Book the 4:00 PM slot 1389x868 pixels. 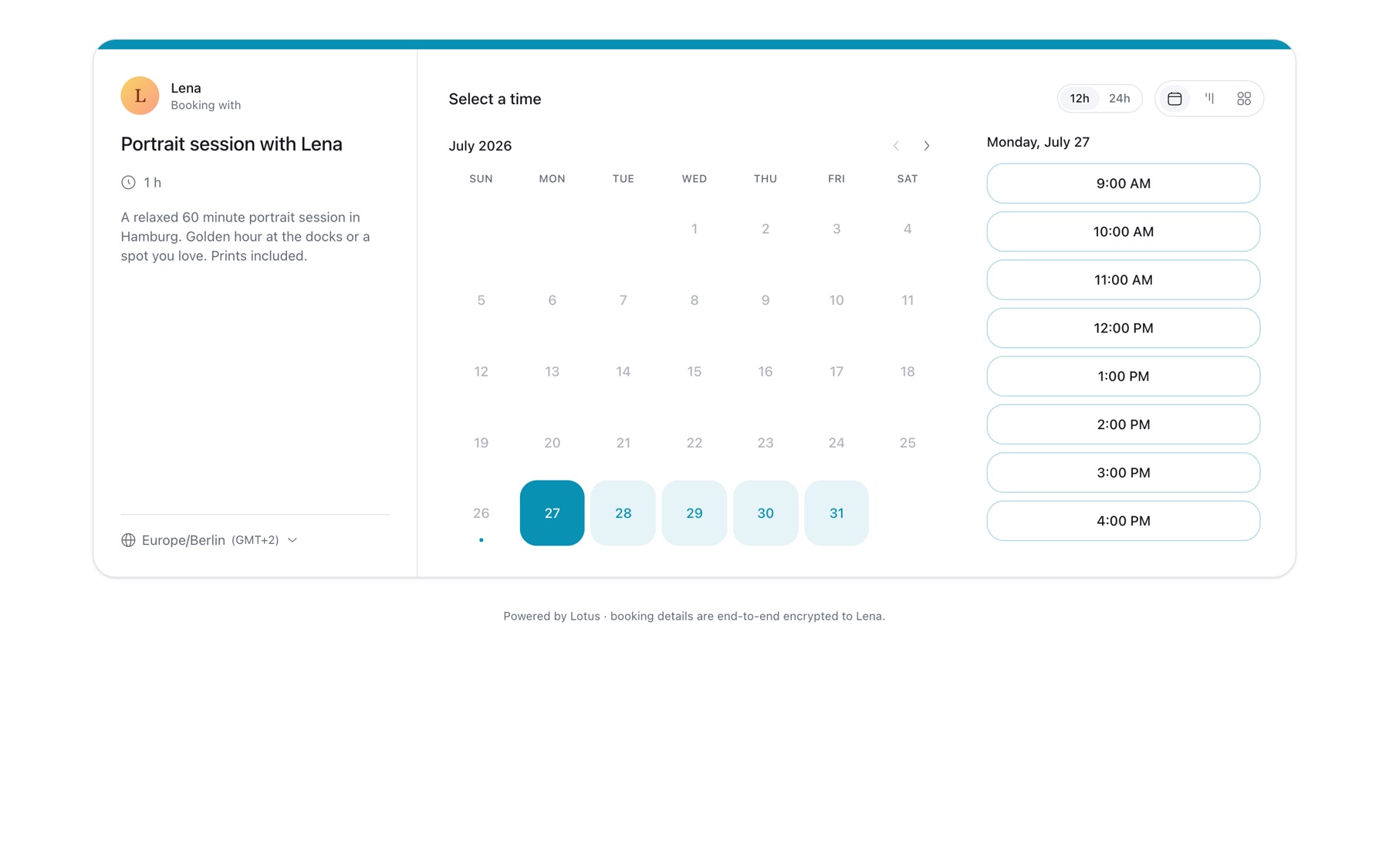click(1123, 521)
